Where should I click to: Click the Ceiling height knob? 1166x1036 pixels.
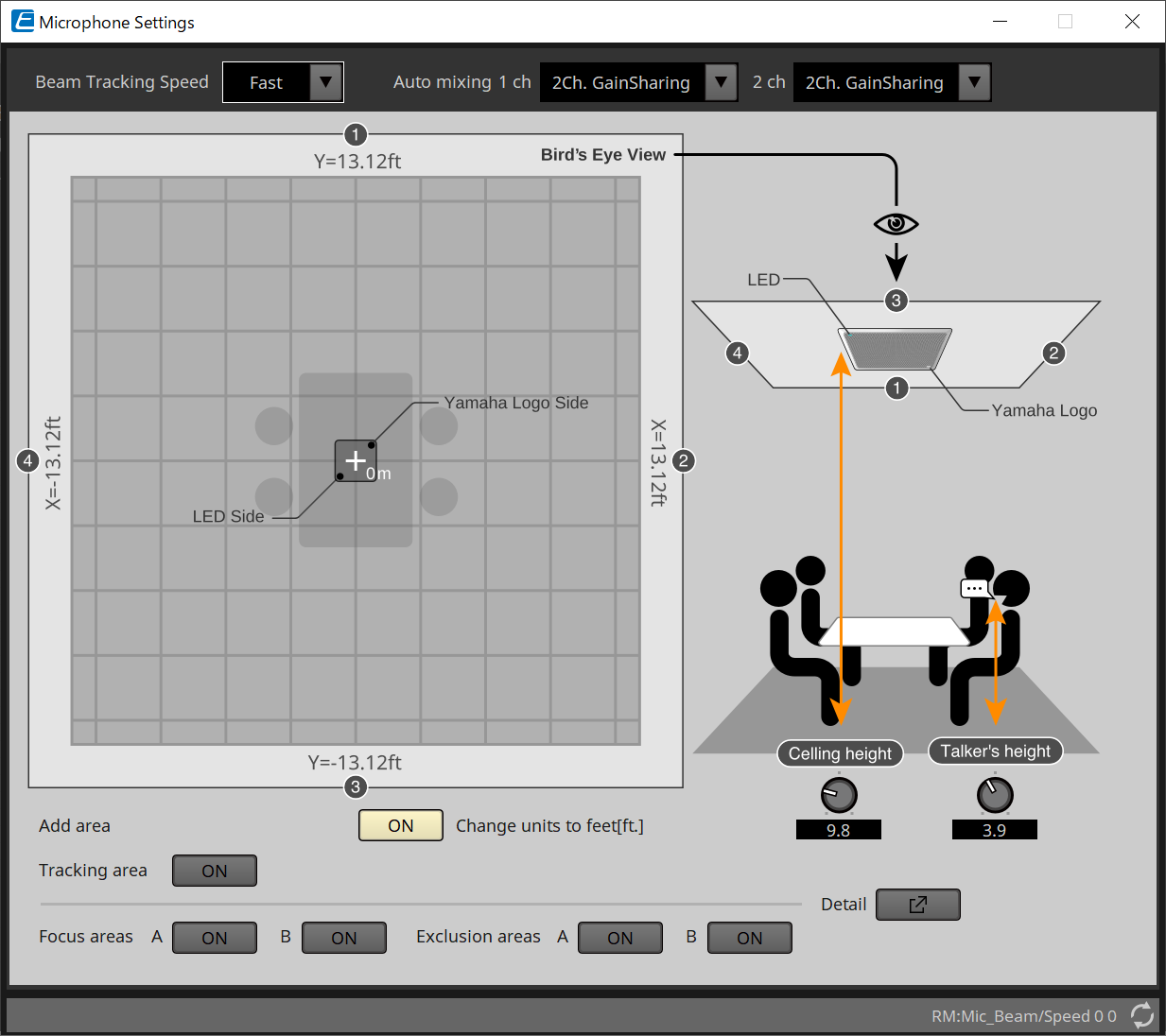839,795
